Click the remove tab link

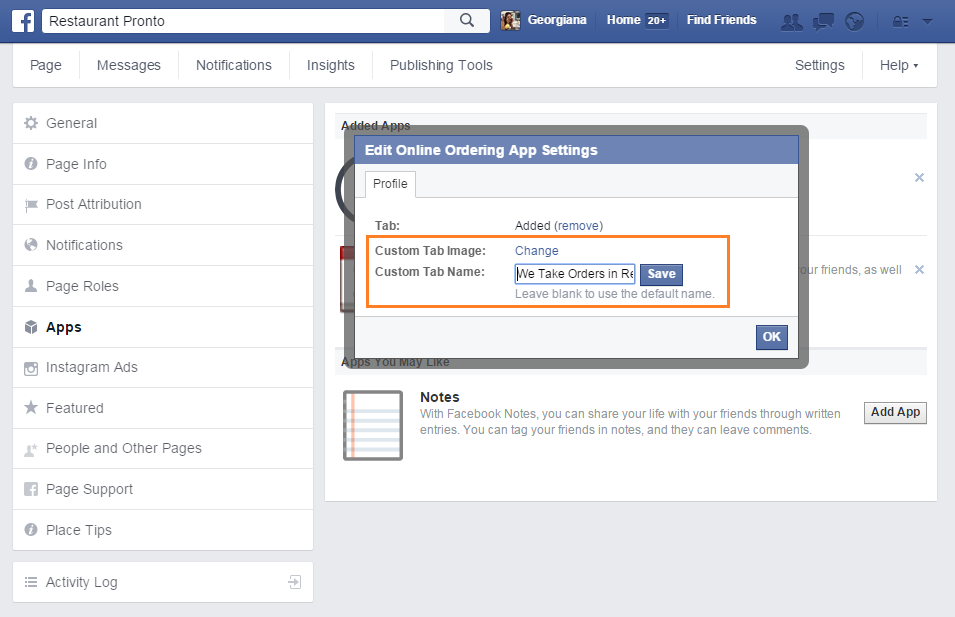tap(578, 226)
